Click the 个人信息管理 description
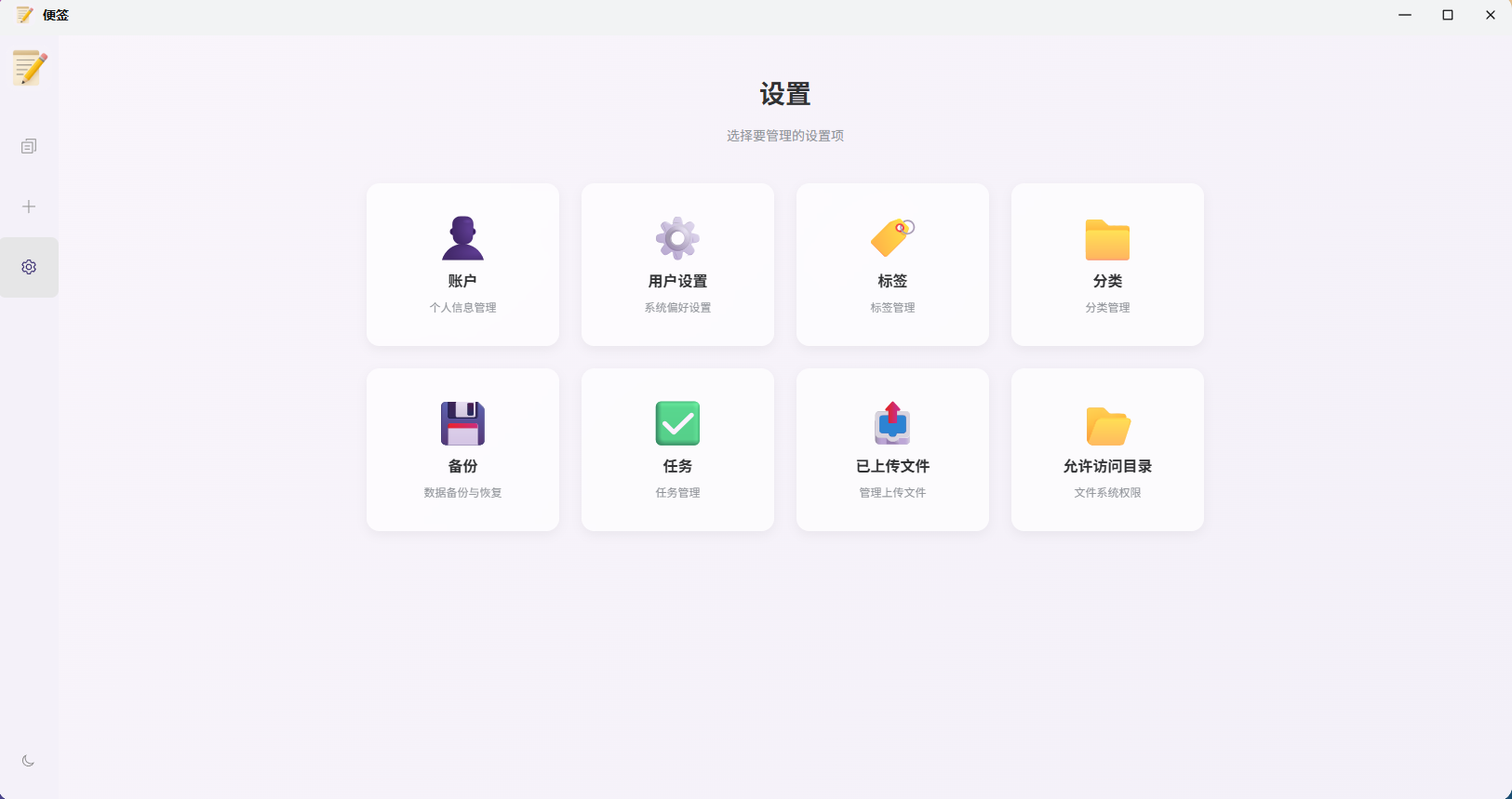Screen dimensions: 1512x799 [462, 308]
